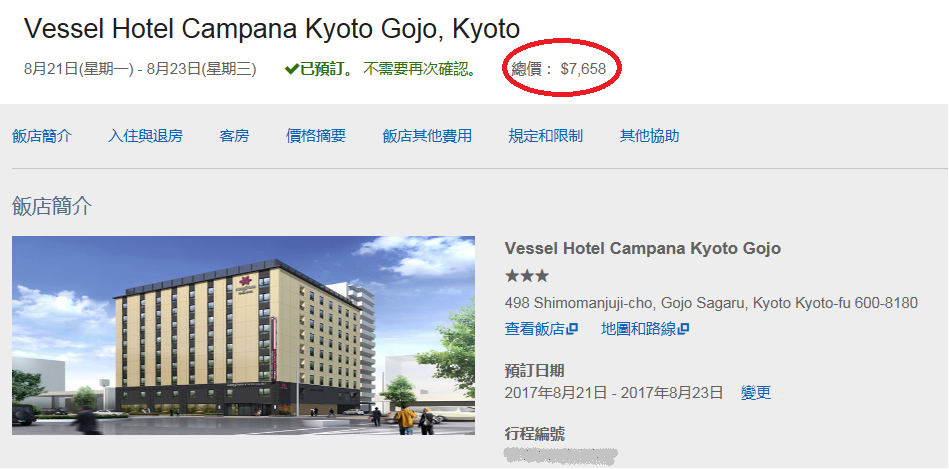
Task: Open the 飯店簡介 tab
Action: pos(42,136)
